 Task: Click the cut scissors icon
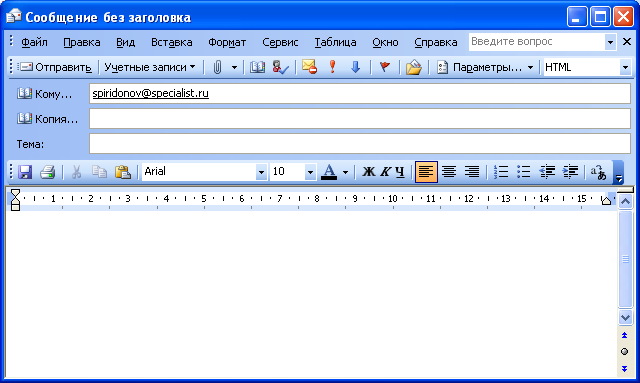click(x=76, y=172)
